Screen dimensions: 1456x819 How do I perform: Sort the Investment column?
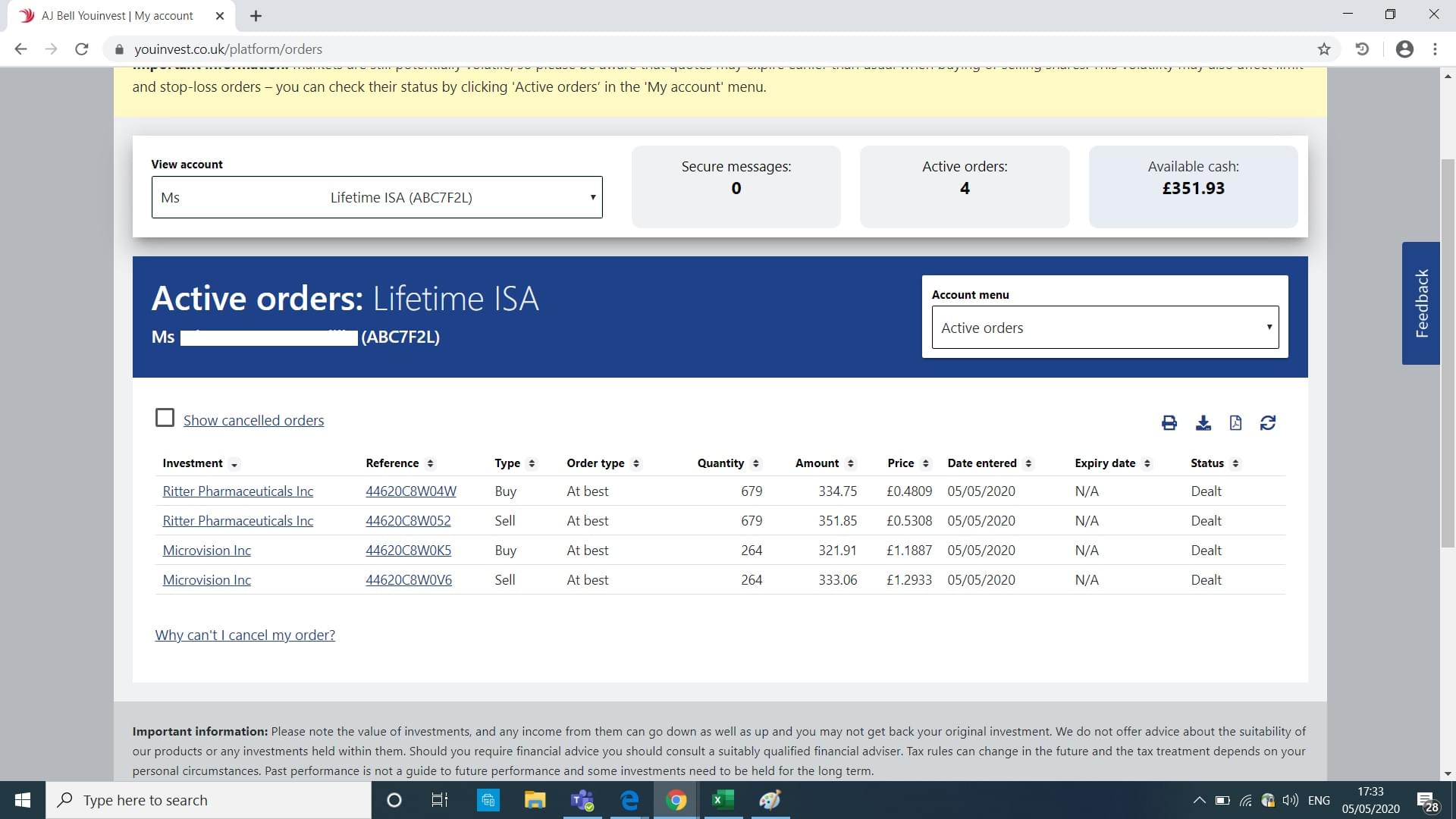pyautogui.click(x=234, y=464)
